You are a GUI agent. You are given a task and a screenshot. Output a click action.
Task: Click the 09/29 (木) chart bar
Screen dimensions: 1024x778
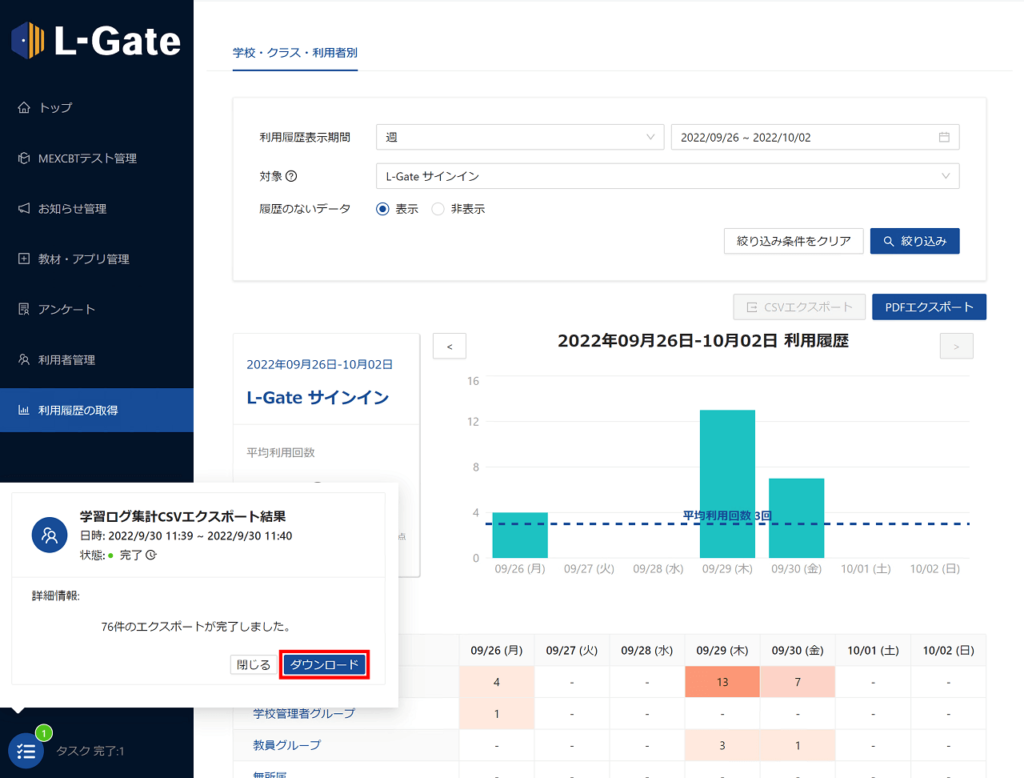click(728, 484)
